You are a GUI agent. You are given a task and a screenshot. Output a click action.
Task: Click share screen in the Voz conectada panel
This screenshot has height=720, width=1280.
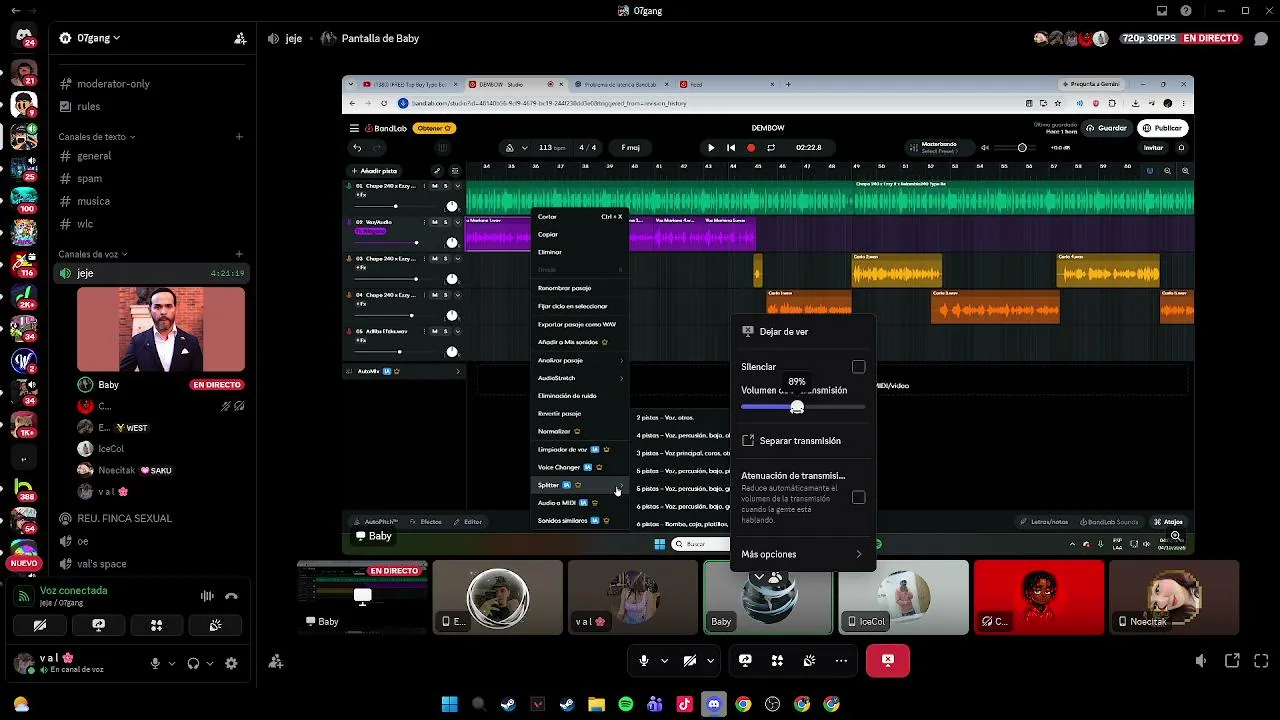pos(98,625)
